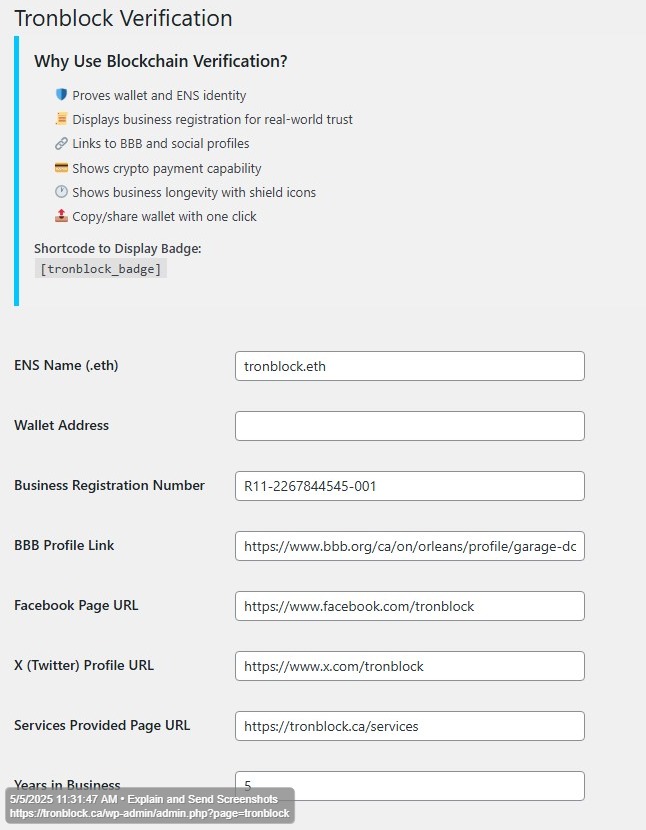Select the BBB Profile Link field
The height and width of the screenshot is (830, 646).
click(x=409, y=546)
